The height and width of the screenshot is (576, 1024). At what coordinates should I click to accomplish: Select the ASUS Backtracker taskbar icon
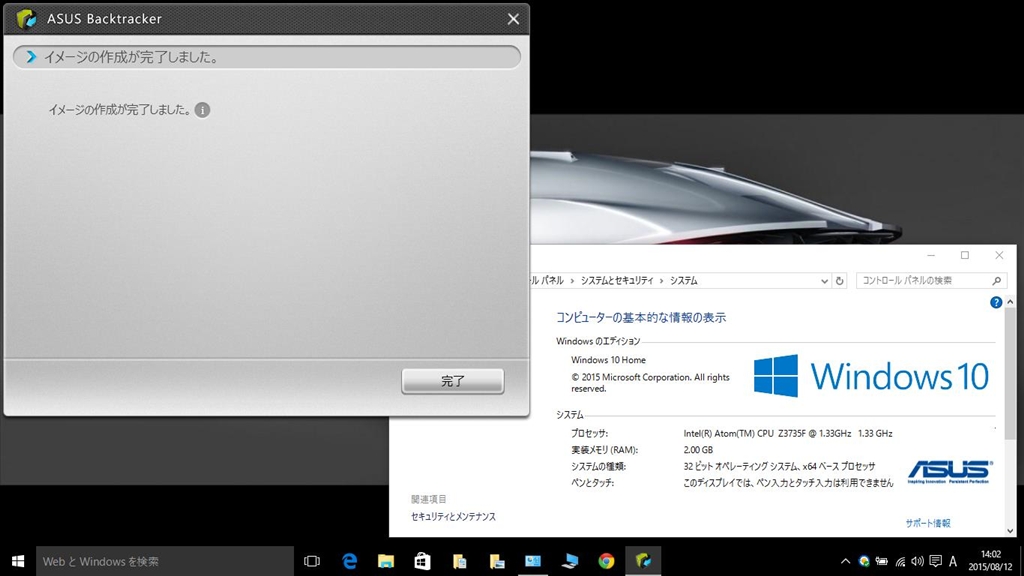643,561
